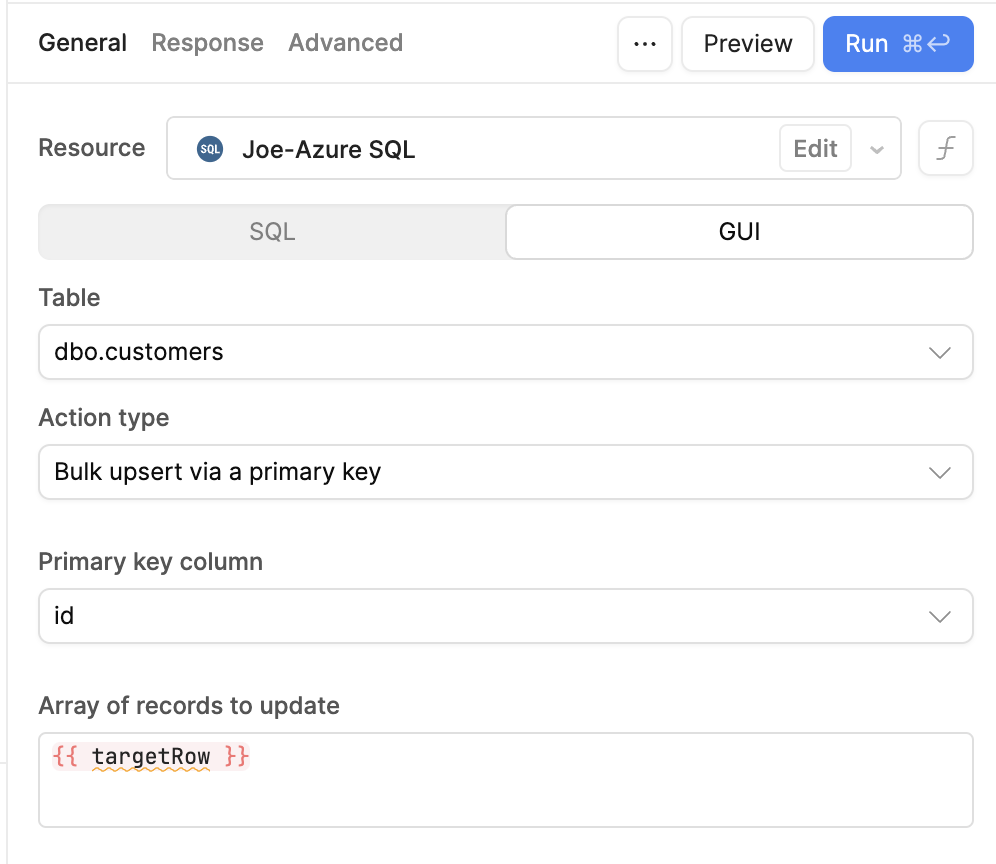Image resolution: width=996 pixels, height=864 pixels.
Task: Select GUI mode in the segmented control
Action: [739, 232]
